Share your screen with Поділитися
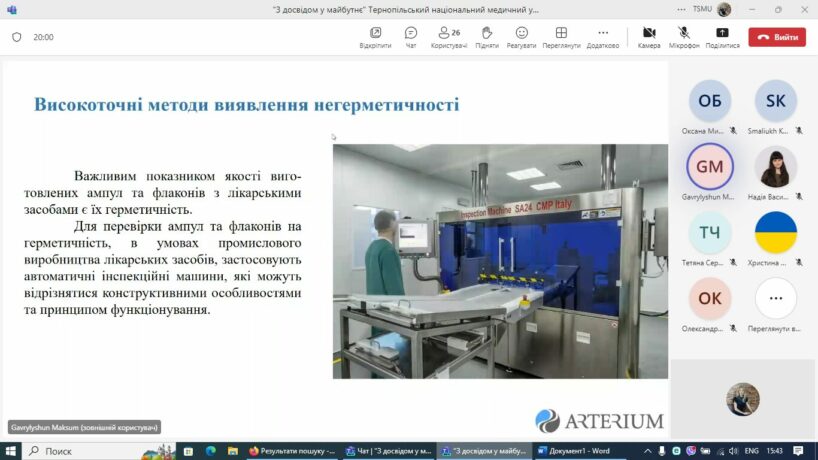 click(722, 37)
